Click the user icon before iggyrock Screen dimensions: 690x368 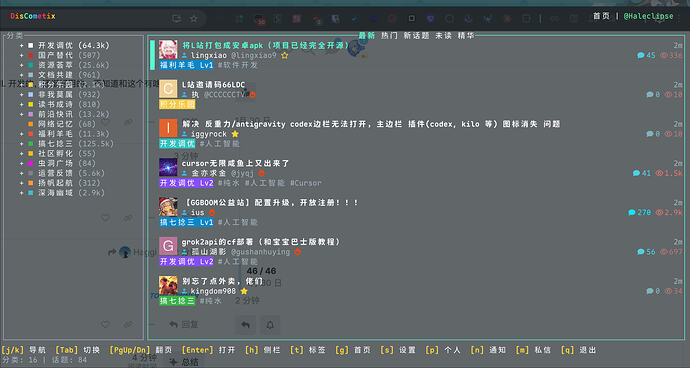tap(184, 134)
